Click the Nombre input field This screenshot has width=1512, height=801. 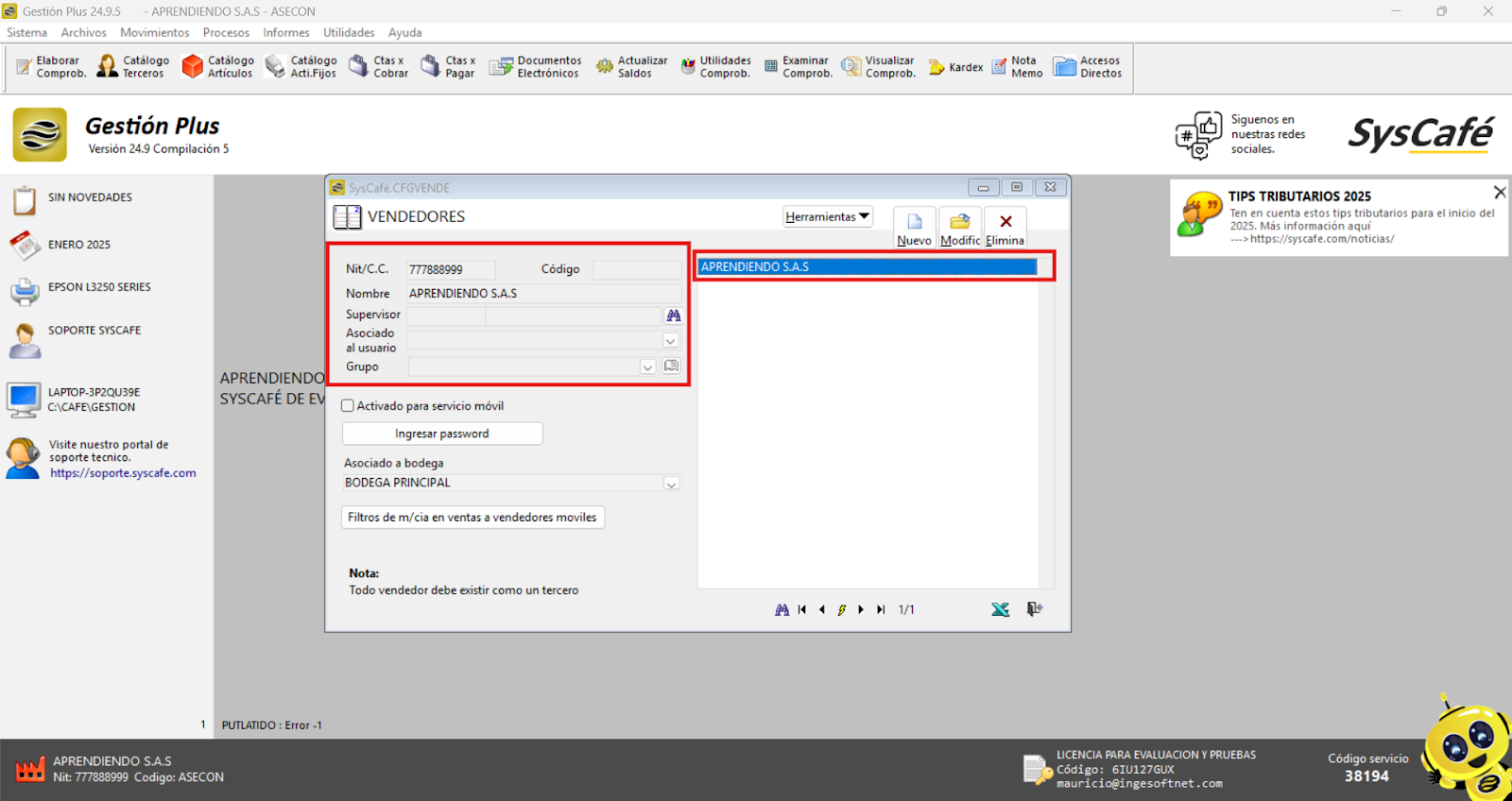542,294
